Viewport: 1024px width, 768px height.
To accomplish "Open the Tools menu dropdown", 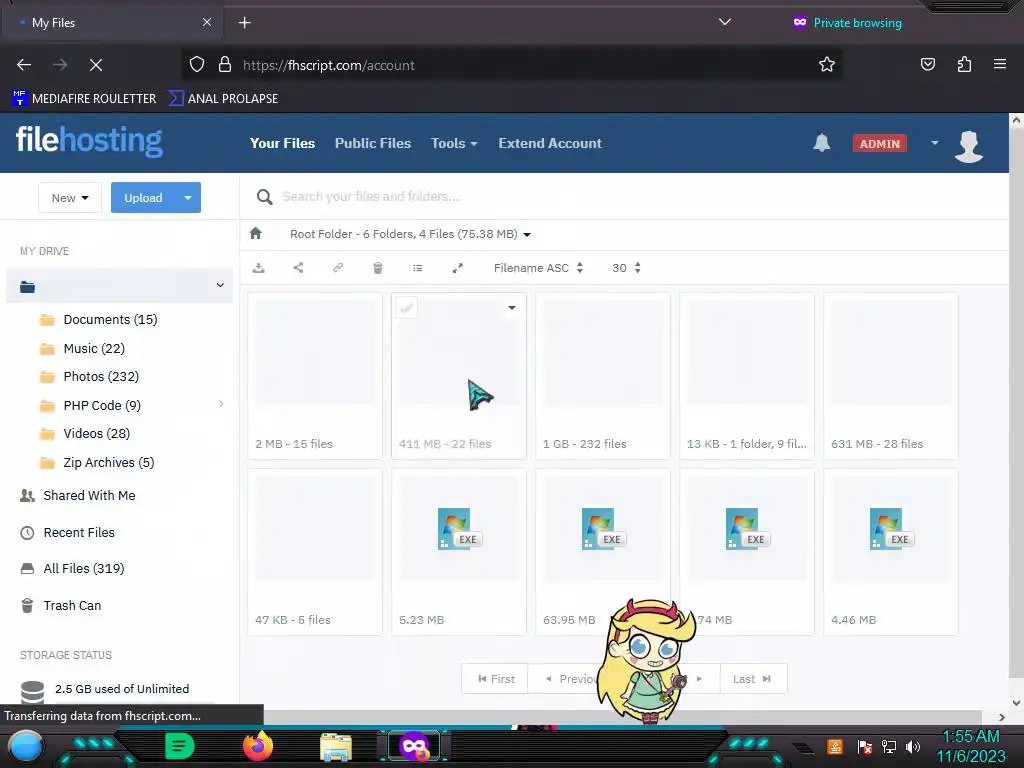I will point(454,143).
